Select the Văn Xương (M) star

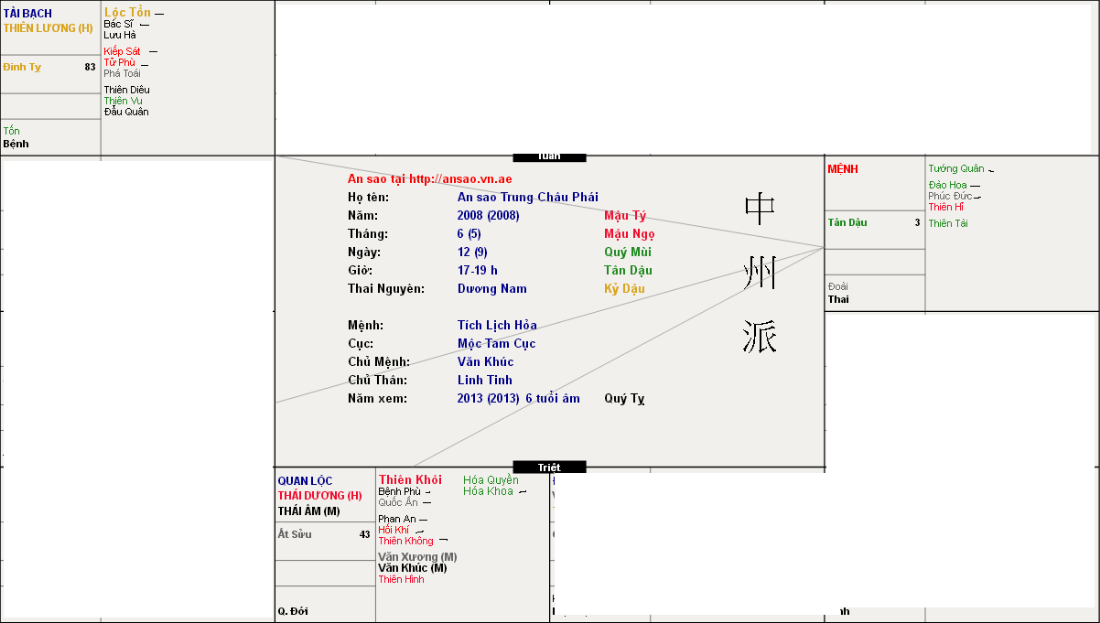pos(417,556)
